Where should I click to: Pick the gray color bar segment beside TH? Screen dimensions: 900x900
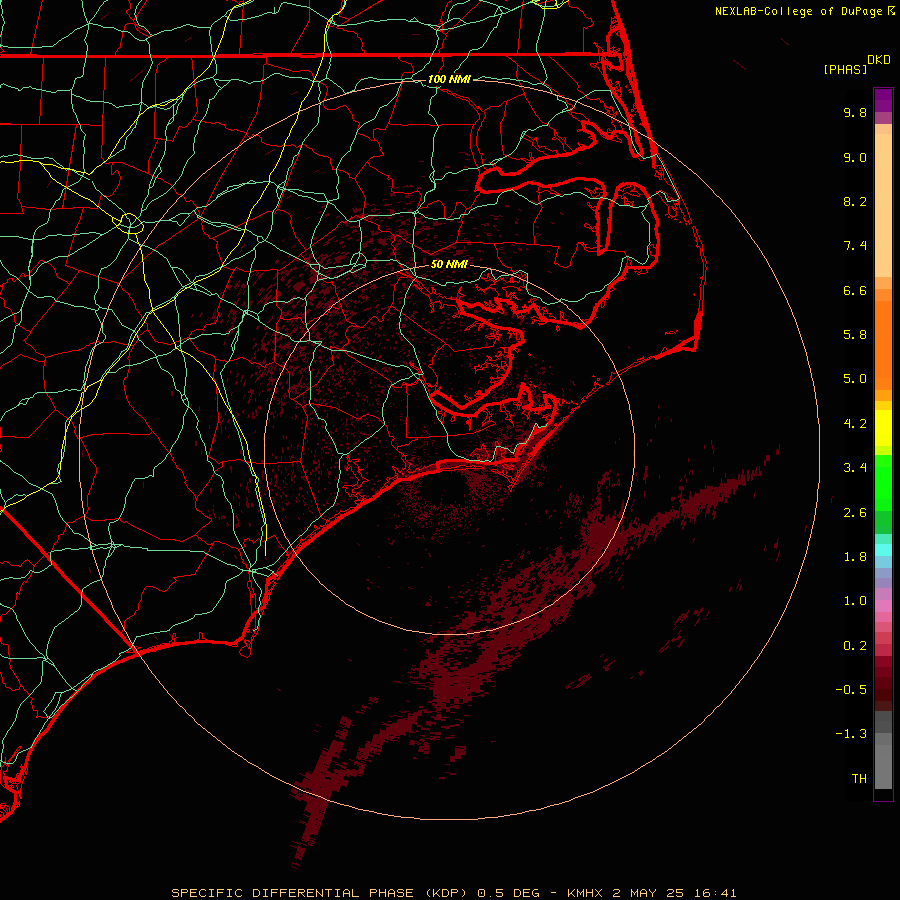point(883,767)
